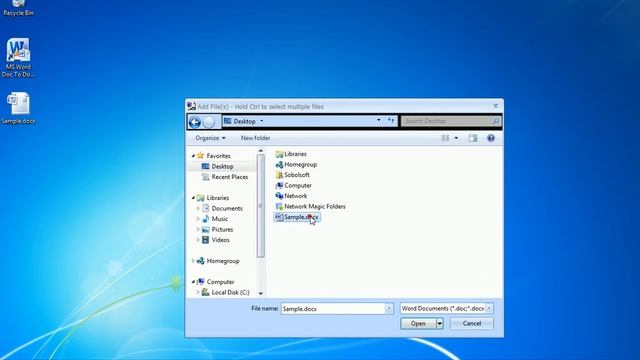Open the view options dropdown arrow

456,138
